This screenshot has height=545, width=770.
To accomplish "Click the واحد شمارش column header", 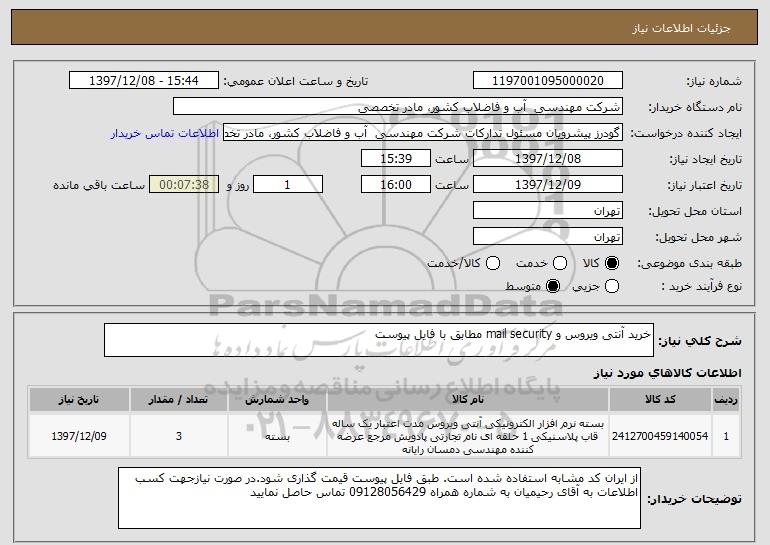I will click(x=277, y=400).
